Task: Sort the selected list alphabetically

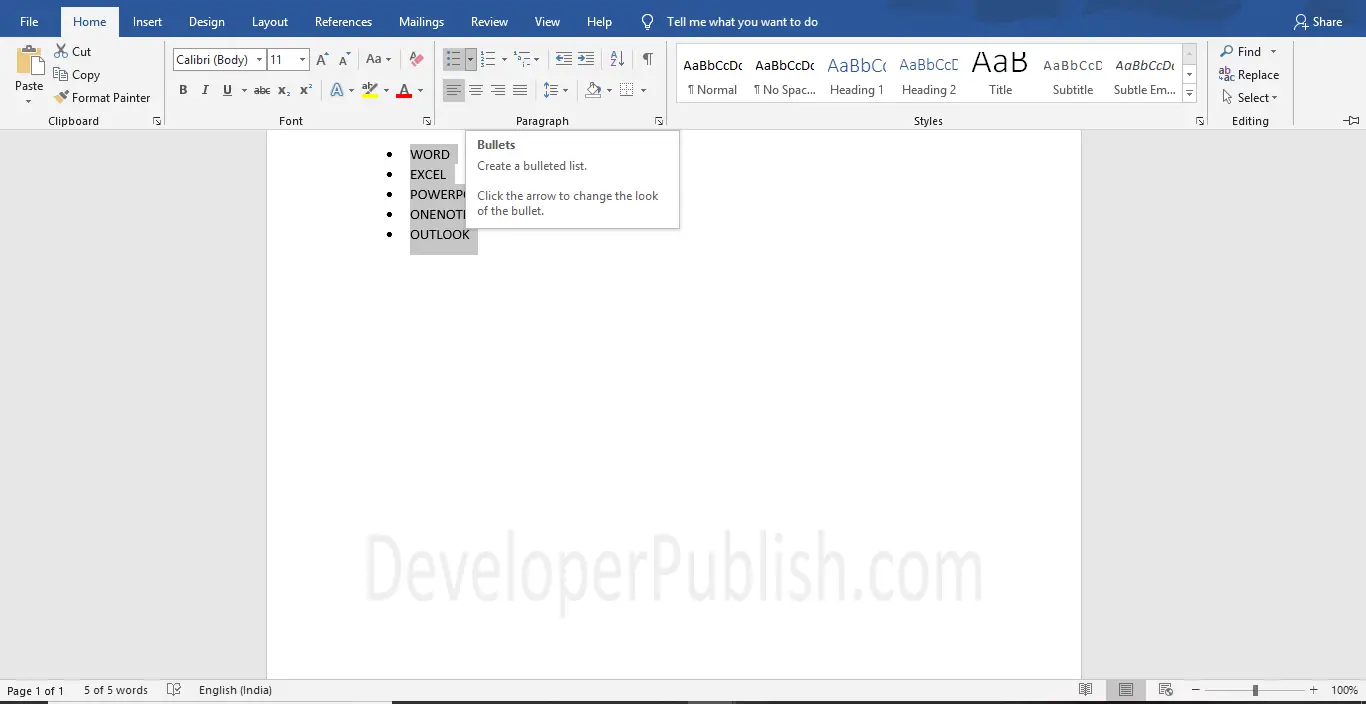Action: [617, 60]
